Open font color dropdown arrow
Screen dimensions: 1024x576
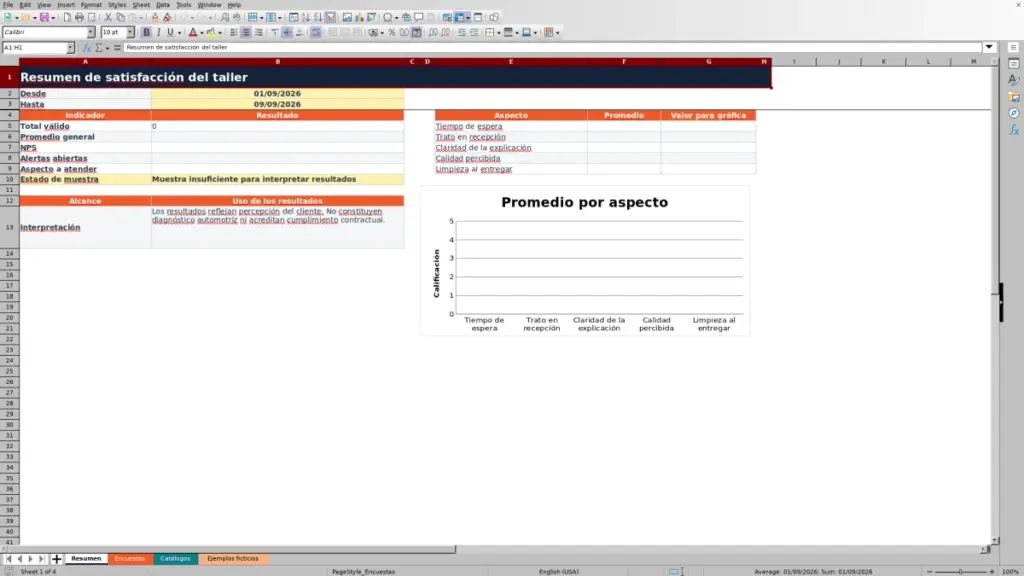pyautogui.click(x=202, y=33)
